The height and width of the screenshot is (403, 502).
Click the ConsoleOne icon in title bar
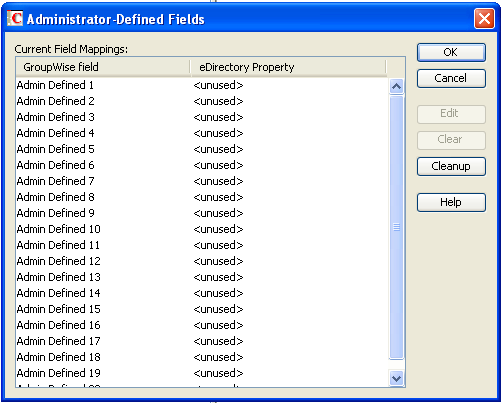pos(15,19)
